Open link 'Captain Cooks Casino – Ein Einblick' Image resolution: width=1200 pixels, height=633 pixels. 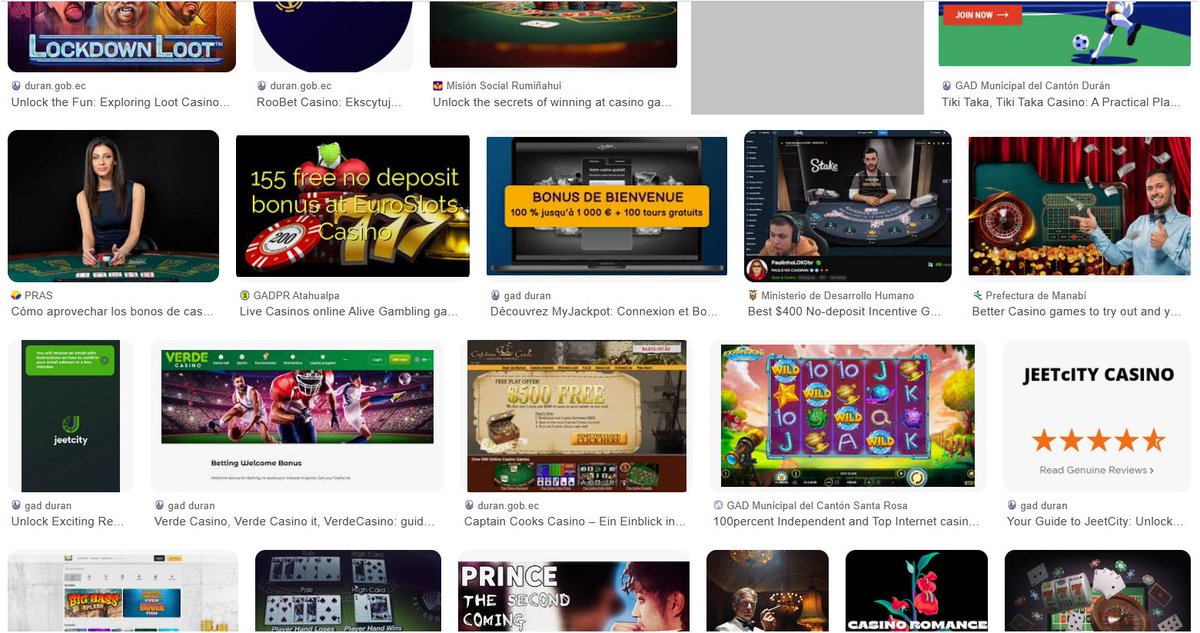(x=575, y=522)
